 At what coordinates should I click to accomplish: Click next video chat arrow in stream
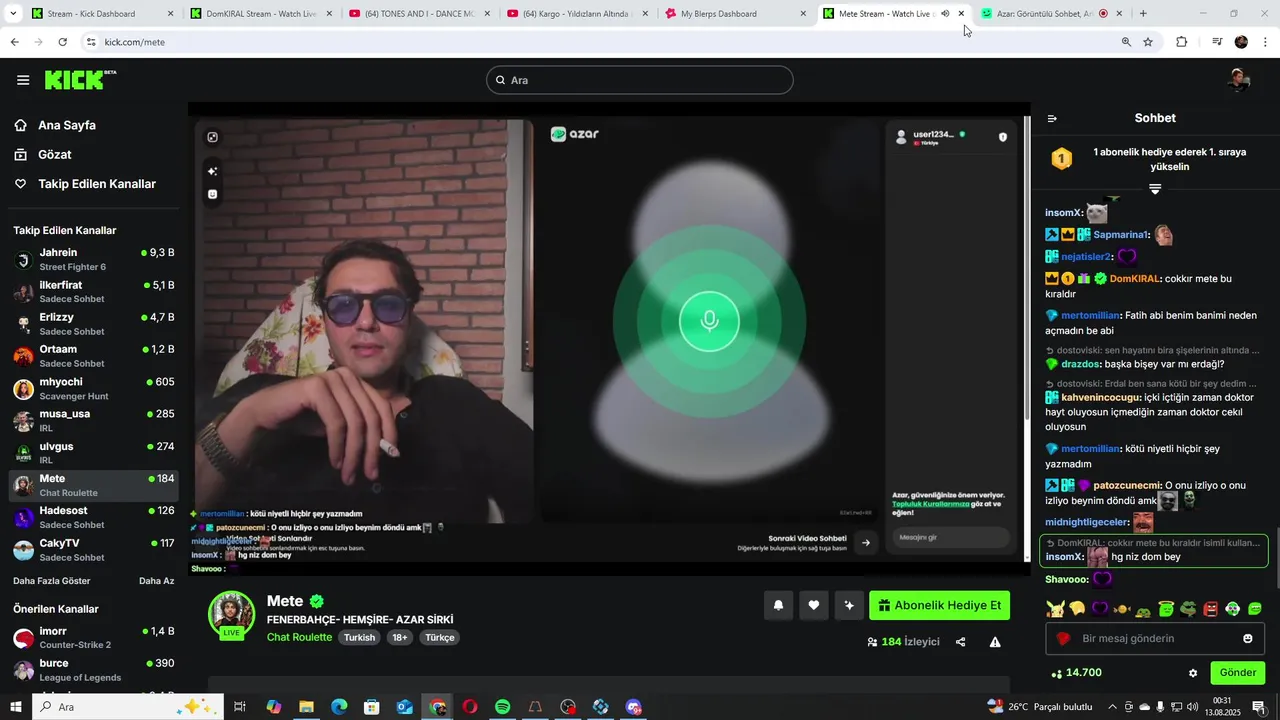(866, 543)
